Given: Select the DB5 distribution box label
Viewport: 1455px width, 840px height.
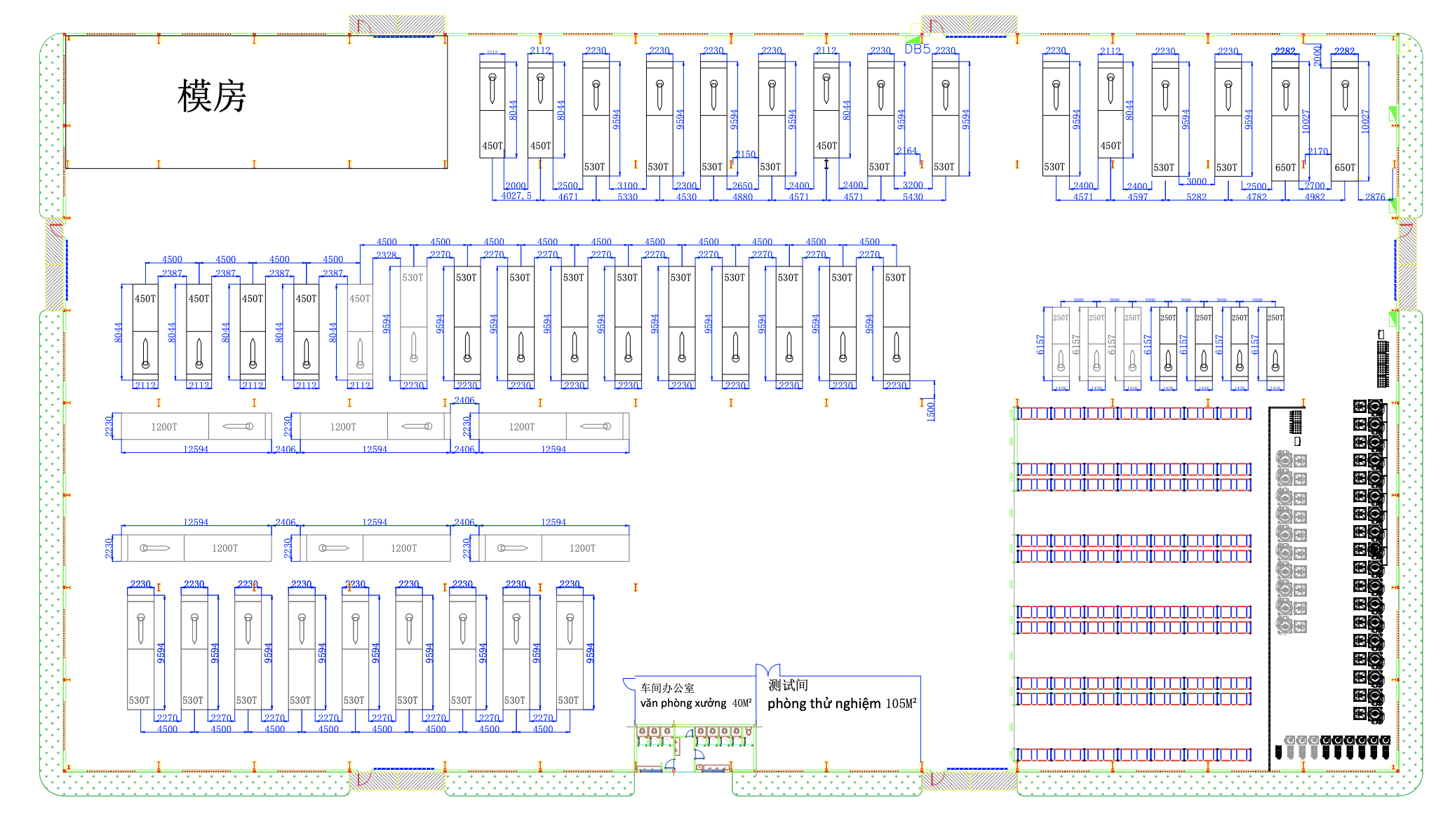Looking at the screenshot, I should coord(917,49).
